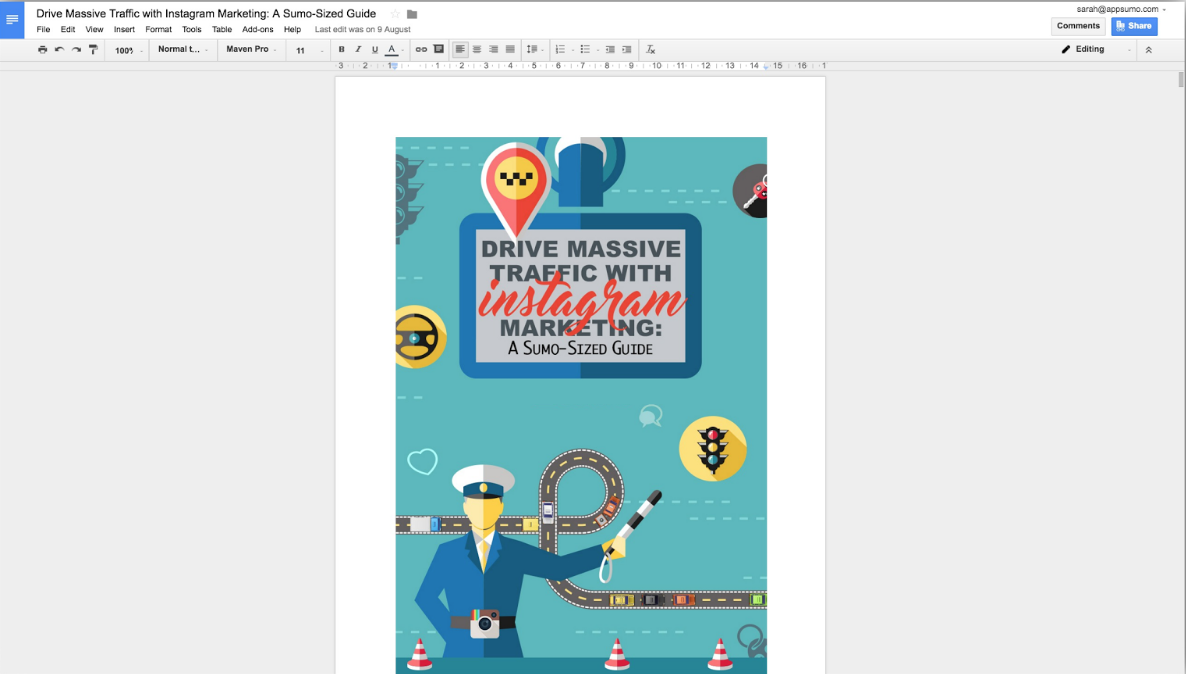1186x674 pixels.
Task: Move document to folder icon
Action: [412, 14]
